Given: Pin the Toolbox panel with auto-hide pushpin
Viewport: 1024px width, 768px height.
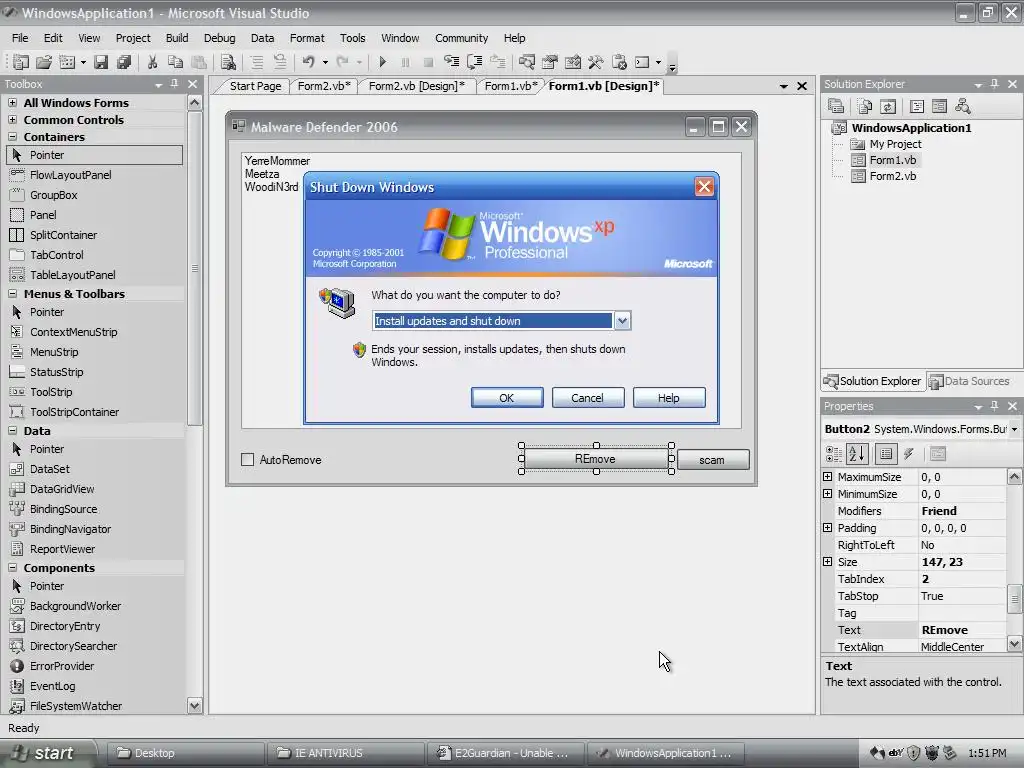Looking at the screenshot, I should coord(174,84).
